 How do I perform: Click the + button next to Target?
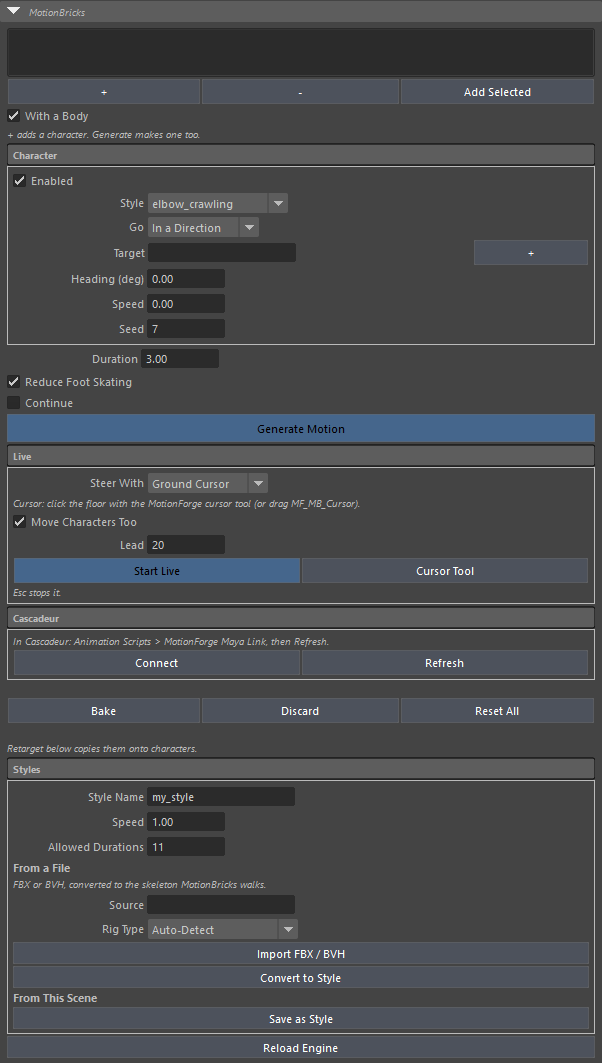(x=531, y=253)
